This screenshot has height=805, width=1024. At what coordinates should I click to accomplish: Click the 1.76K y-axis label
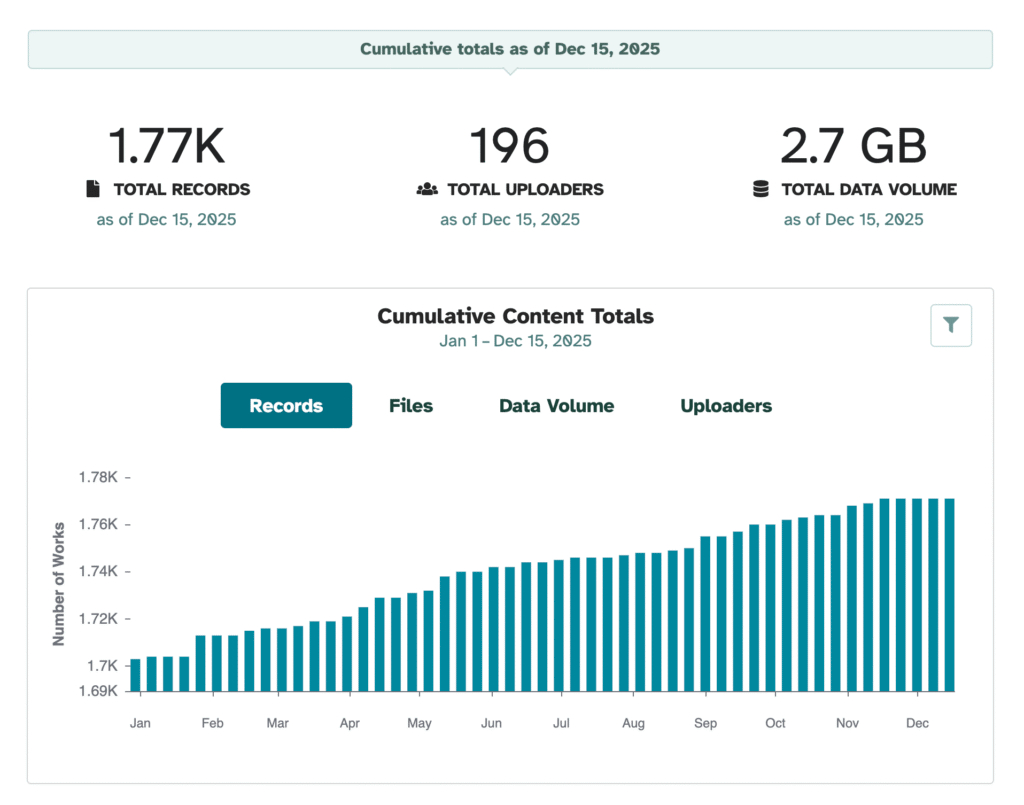(98, 524)
